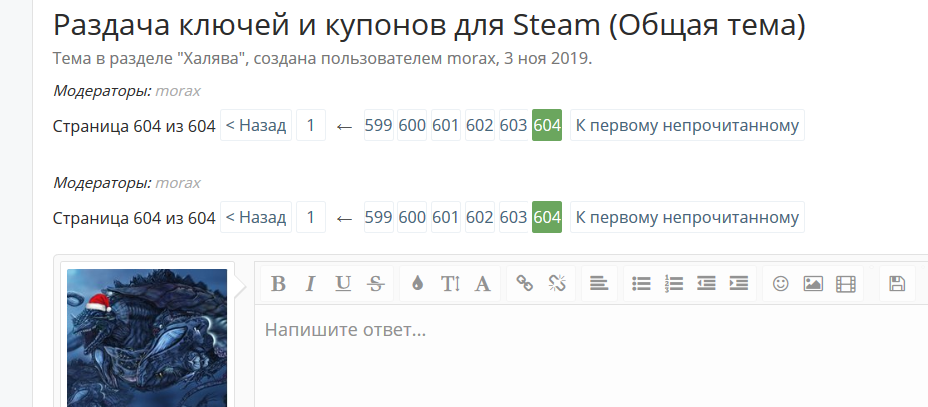This screenshot has width=928, height=407.
Task: Insert a numbered list
Action: (x=674, y=284)
